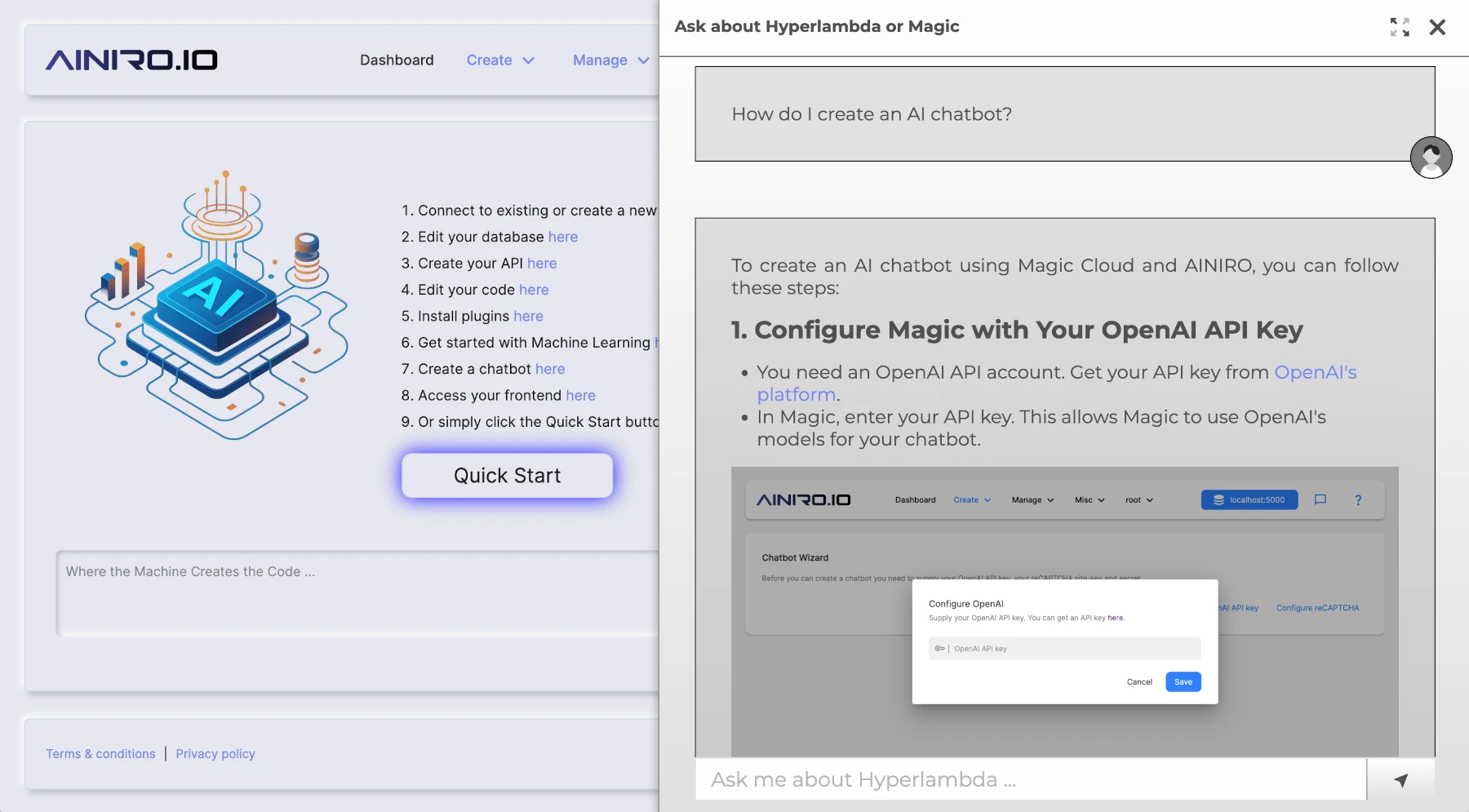Expand the Manage dropdown menu

click(611, 60)
